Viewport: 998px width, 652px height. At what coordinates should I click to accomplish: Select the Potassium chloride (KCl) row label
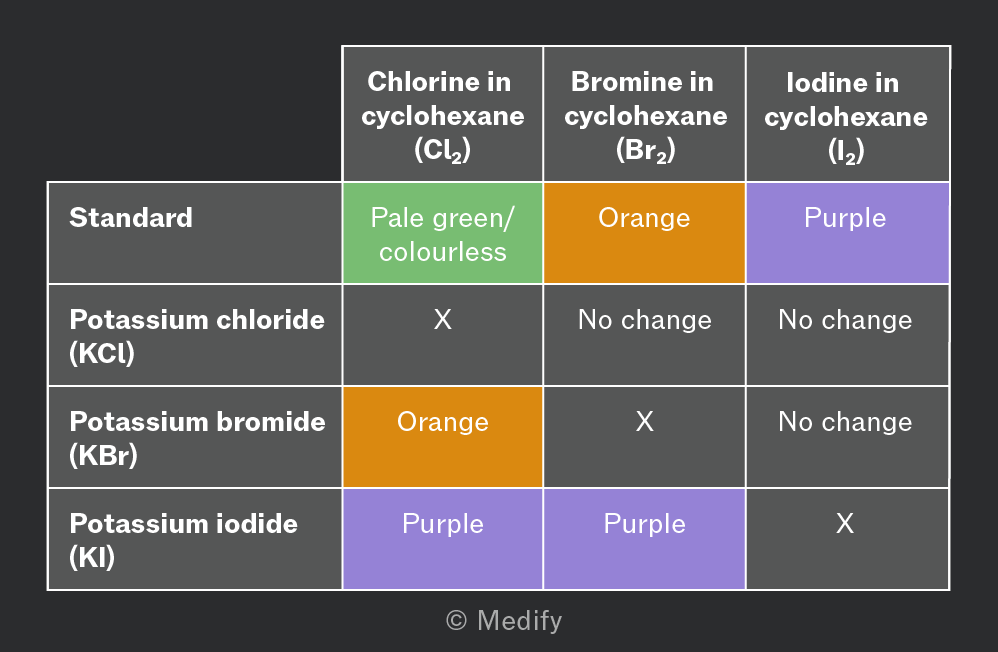(195, 335)
